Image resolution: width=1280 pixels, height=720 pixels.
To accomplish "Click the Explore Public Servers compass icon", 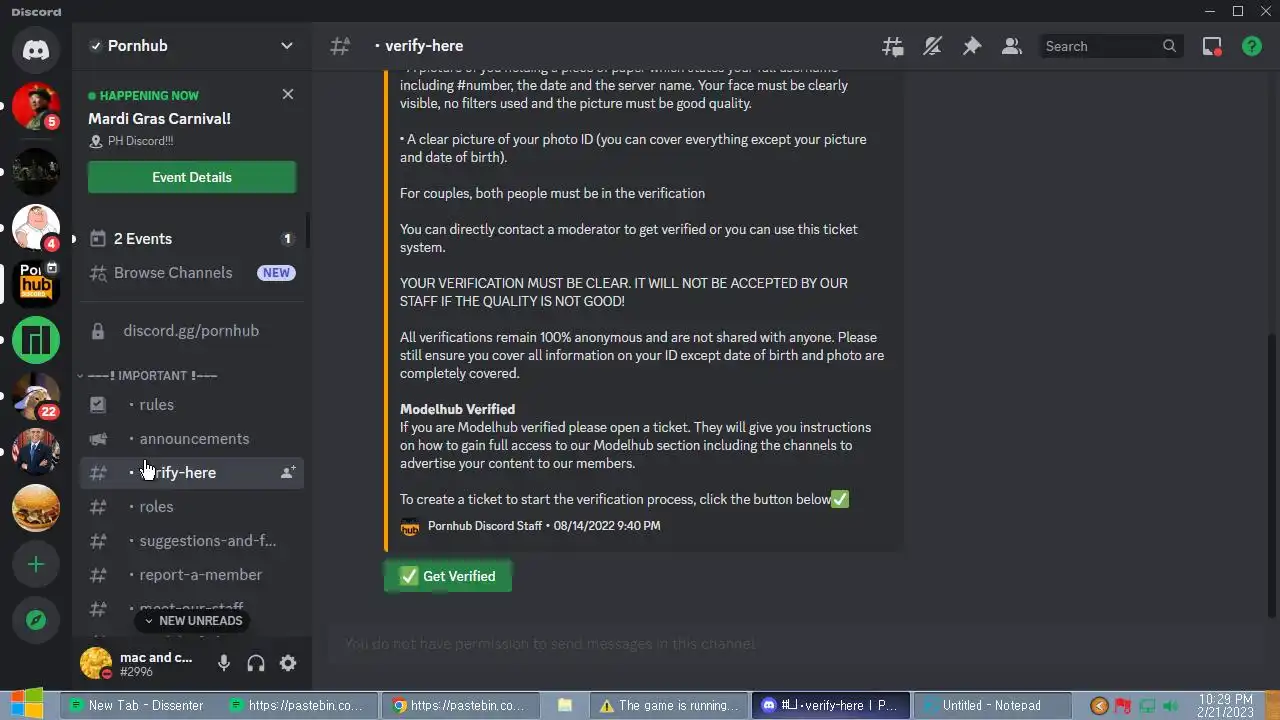I will point(36,620).
